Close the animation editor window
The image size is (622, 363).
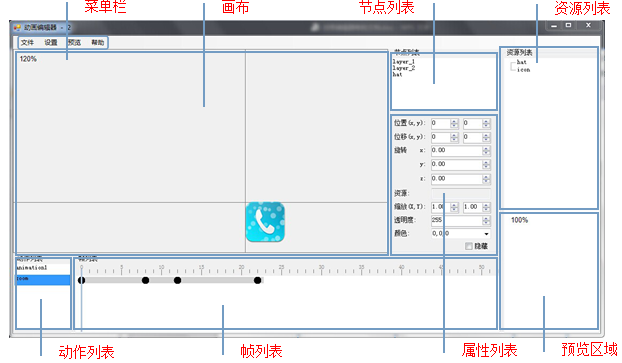click(588, 25)
